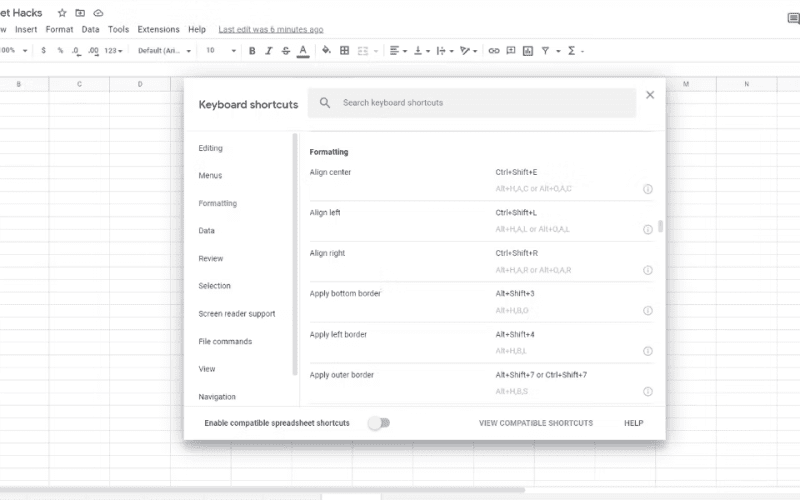Toggle strikethrough formatting
Image resolution: width=800 pixels, height=500 pixels.
coord(286,51)
